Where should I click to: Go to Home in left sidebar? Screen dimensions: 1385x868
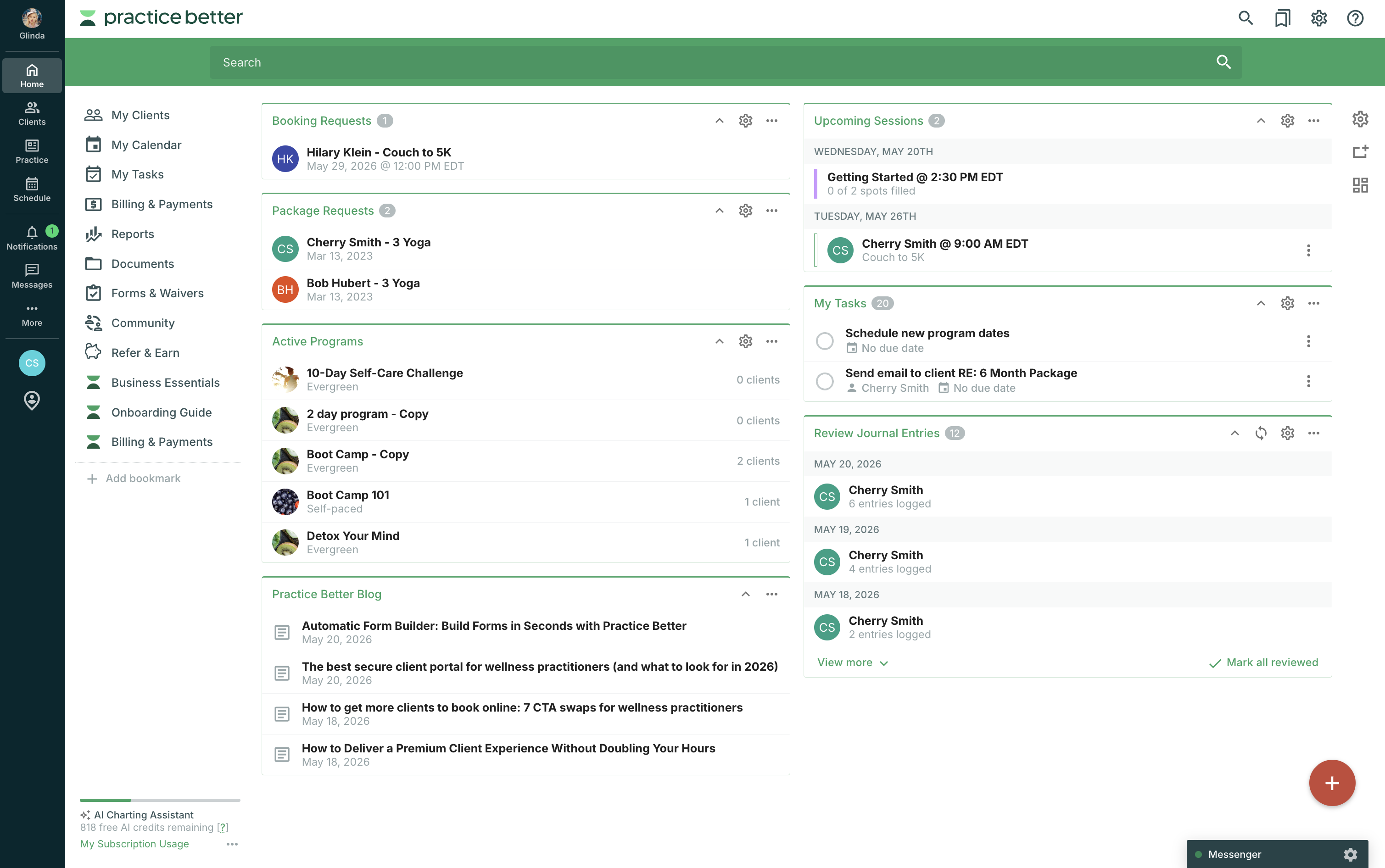[x=32, y=76]
